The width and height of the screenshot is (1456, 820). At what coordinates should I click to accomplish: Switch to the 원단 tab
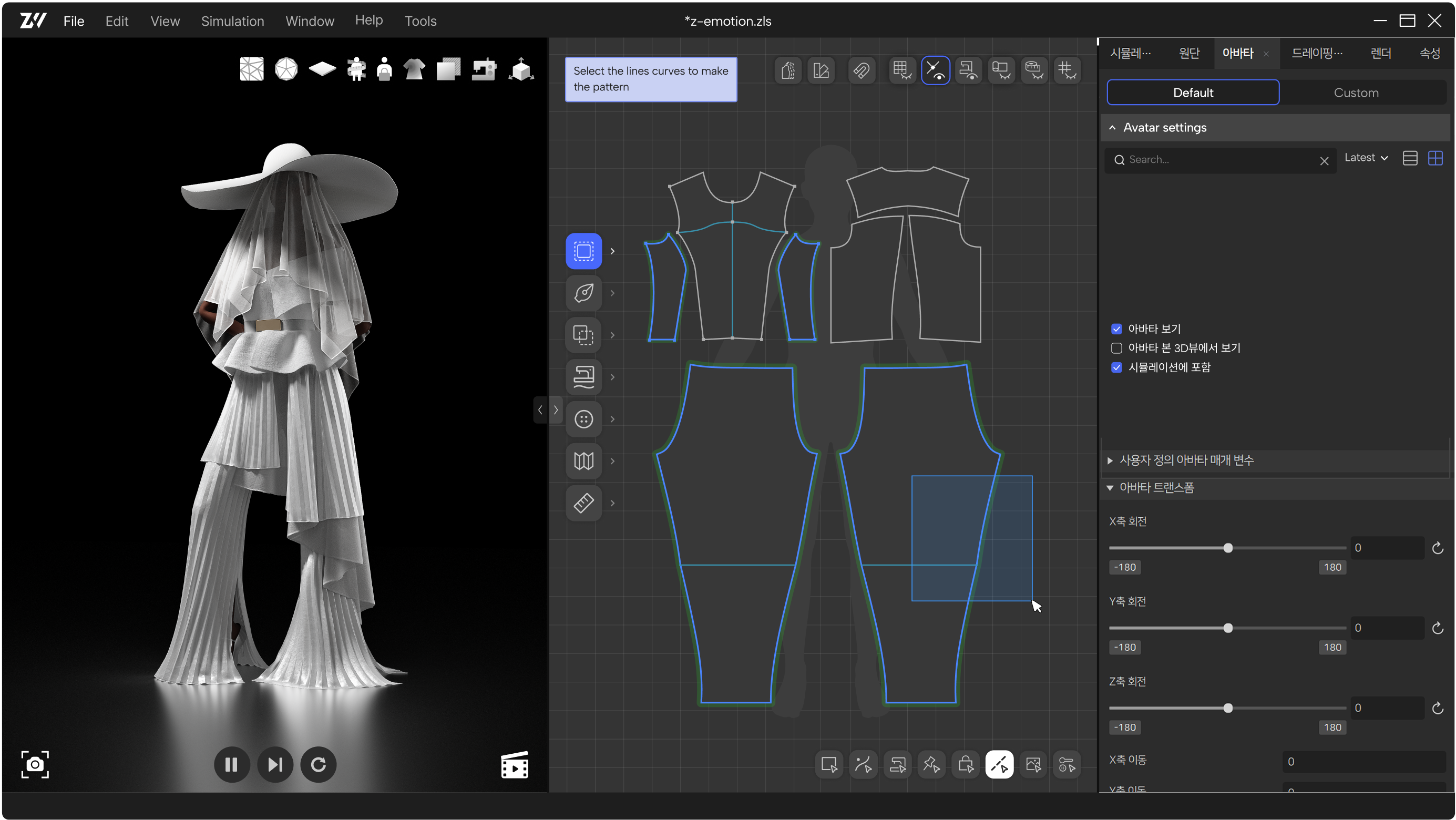(1188, 53)
